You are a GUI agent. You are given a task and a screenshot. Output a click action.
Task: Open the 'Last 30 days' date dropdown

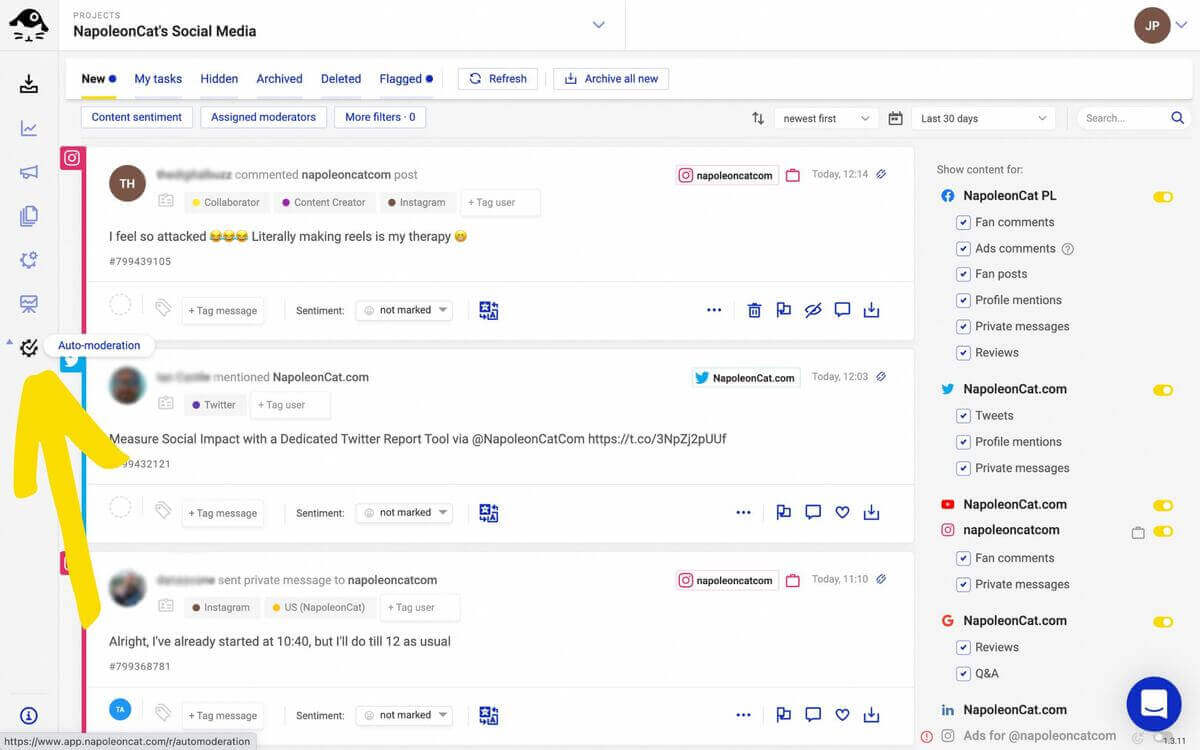click(x=983, y=118)
